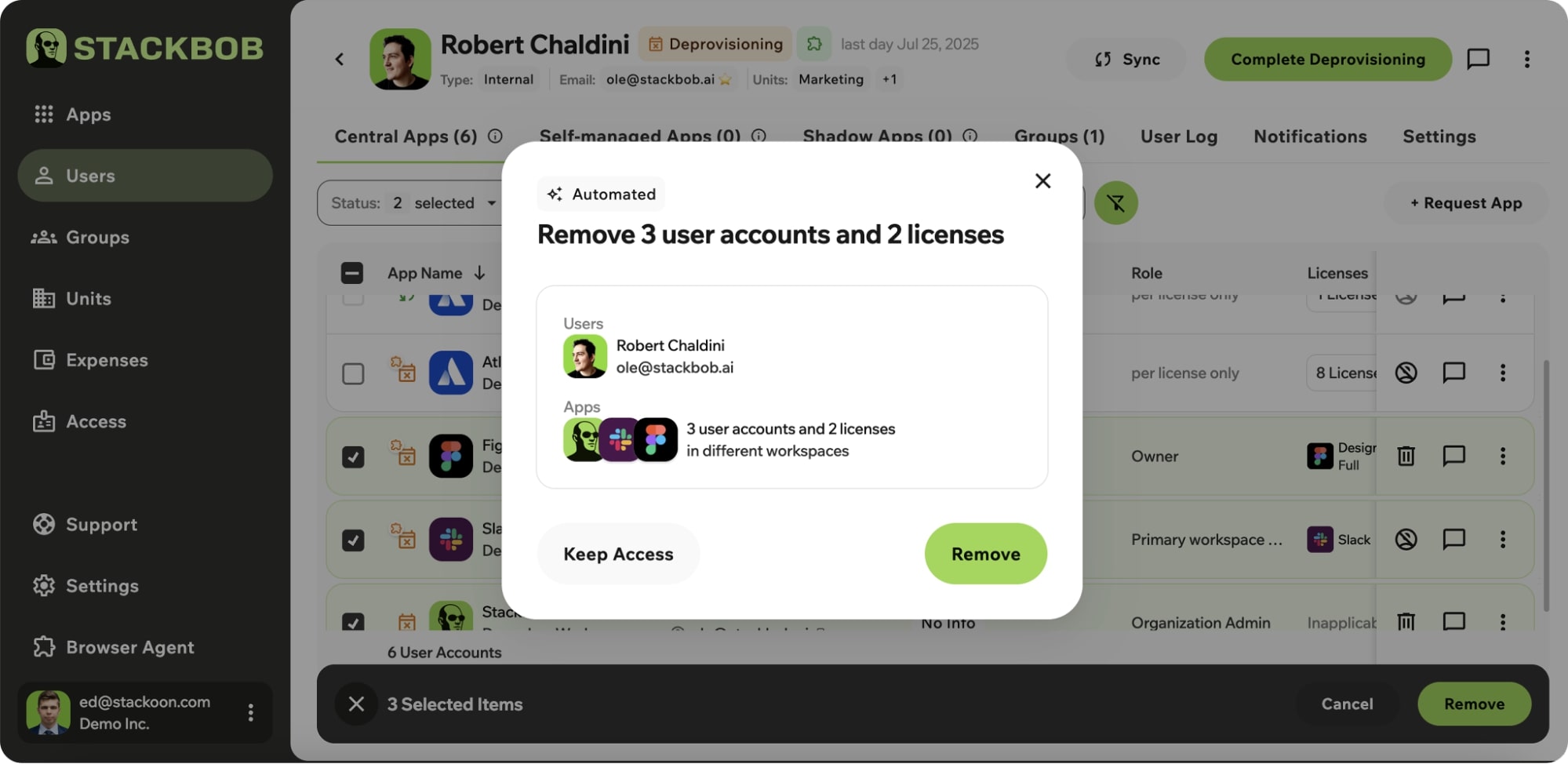Click the Marketing unit tag
The image size is (1568, 764).
(831, 79)
